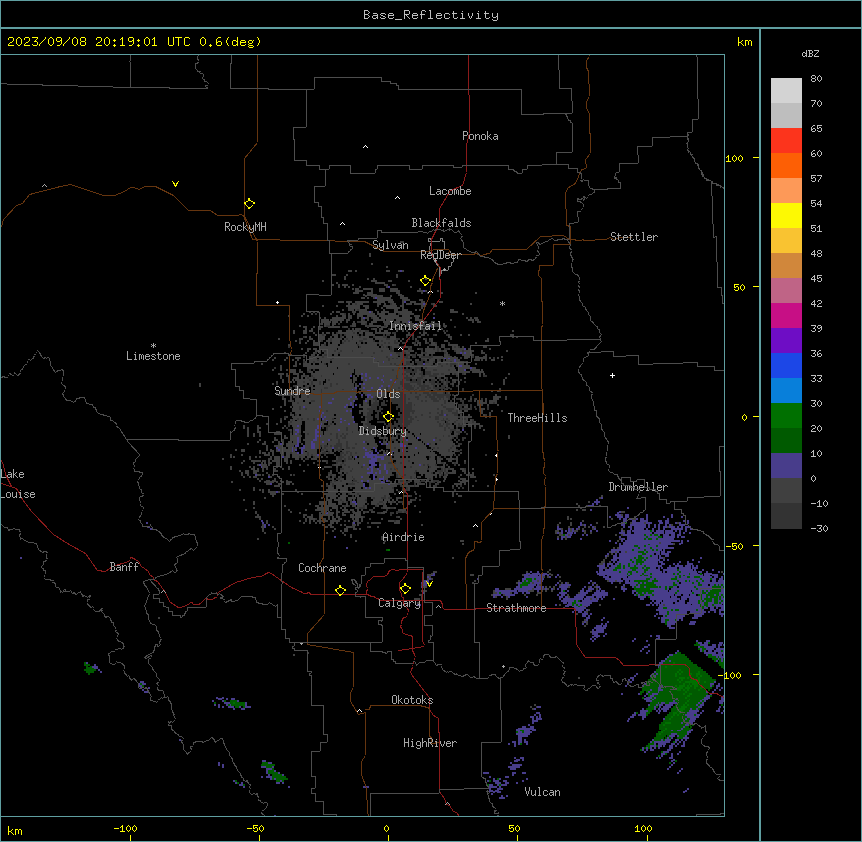Click the yellow diamond marker below Cochrane
862x842 pixels.
pos(340,590)
